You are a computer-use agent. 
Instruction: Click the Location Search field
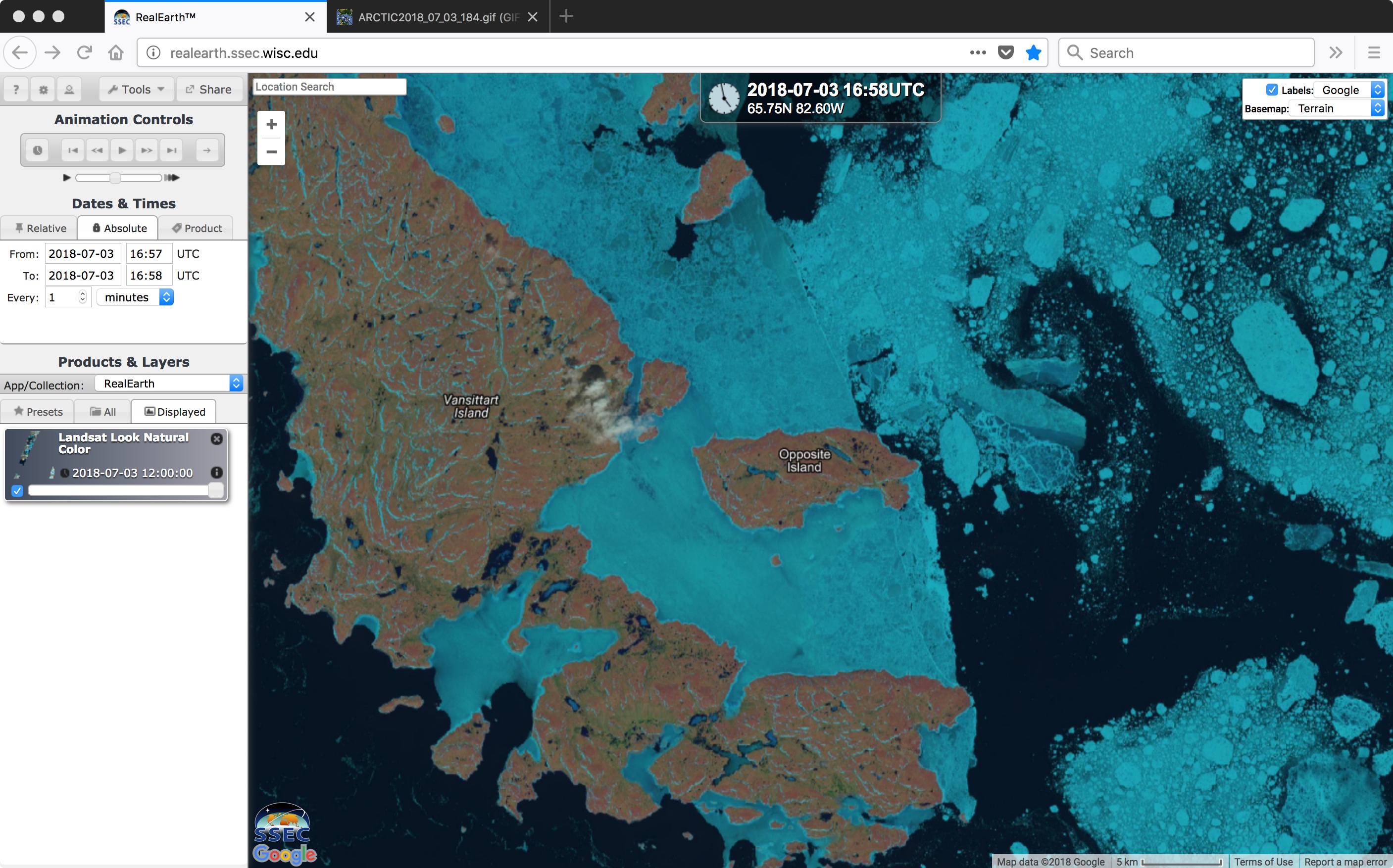click(x=330, y=87)
